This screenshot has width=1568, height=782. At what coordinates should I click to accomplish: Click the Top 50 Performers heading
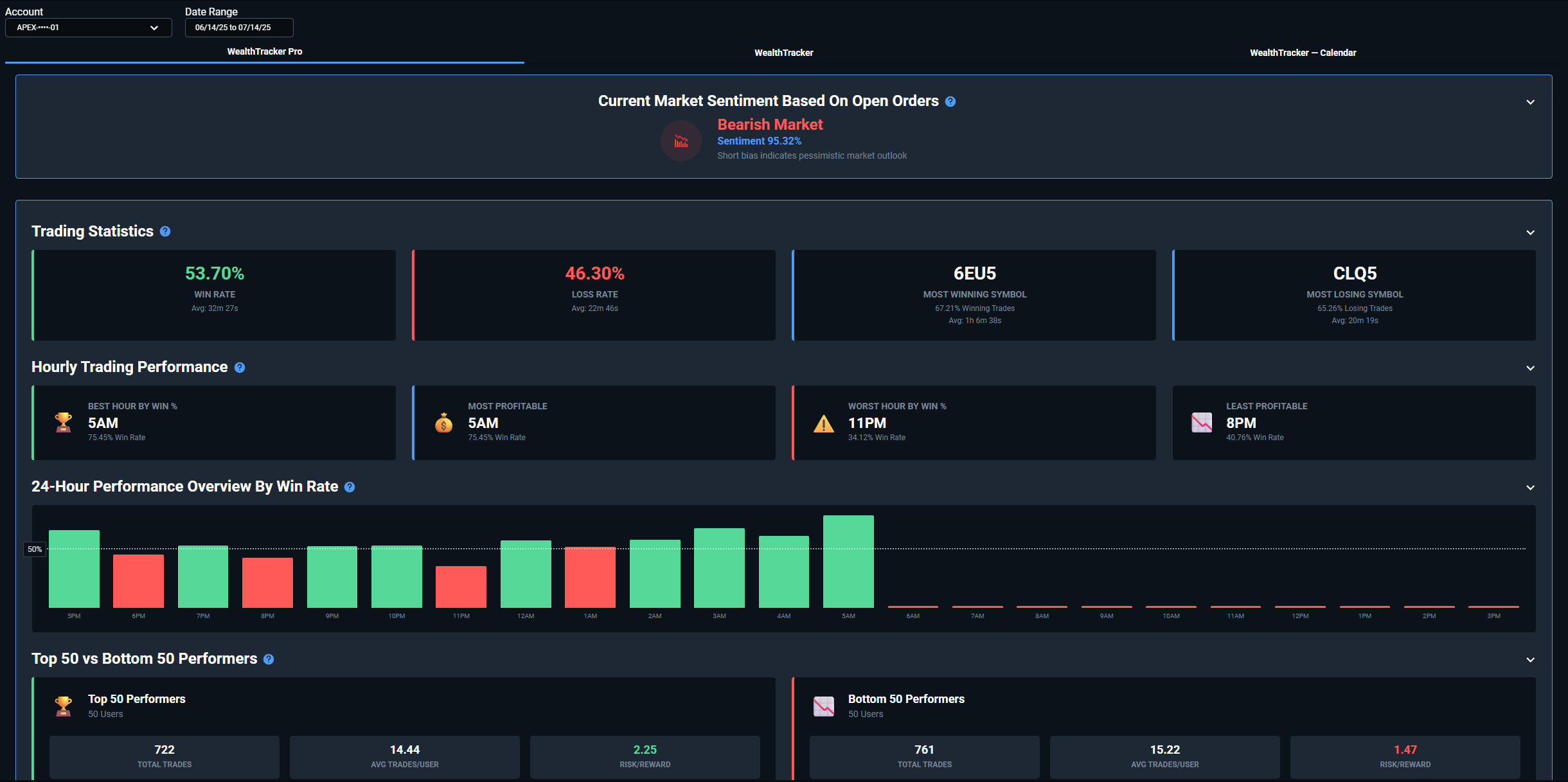pyautogui.click(x=137, y=699)
